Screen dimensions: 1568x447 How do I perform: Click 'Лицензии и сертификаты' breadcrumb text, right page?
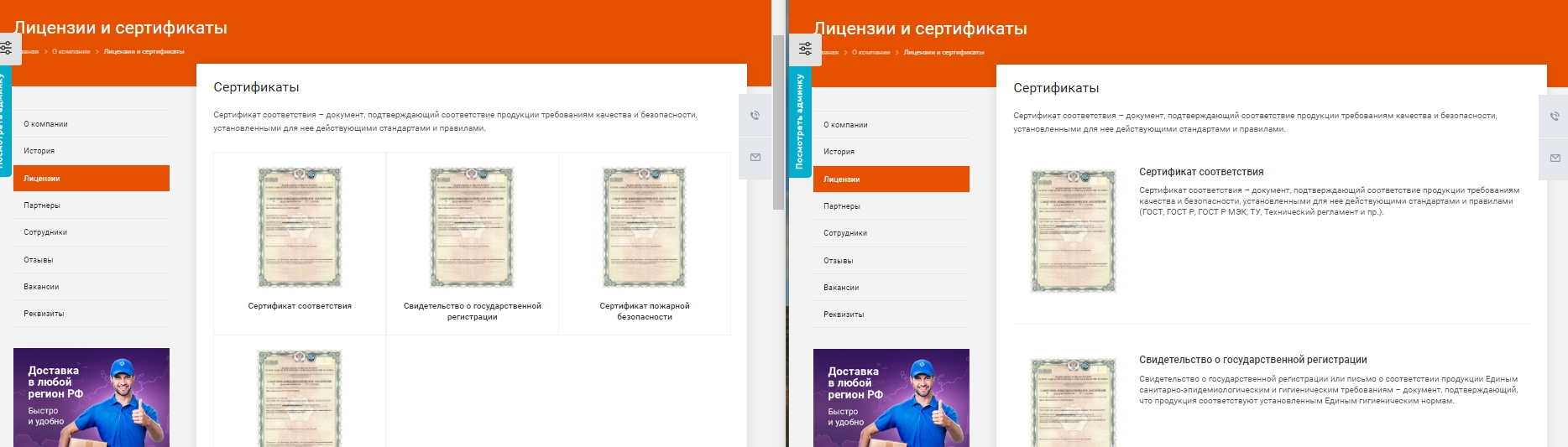[943, 53]
